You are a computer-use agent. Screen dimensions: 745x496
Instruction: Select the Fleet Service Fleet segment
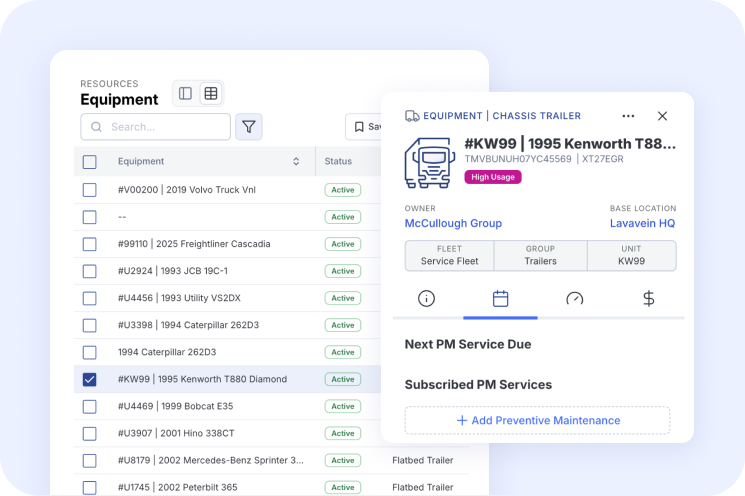[449, 255]
